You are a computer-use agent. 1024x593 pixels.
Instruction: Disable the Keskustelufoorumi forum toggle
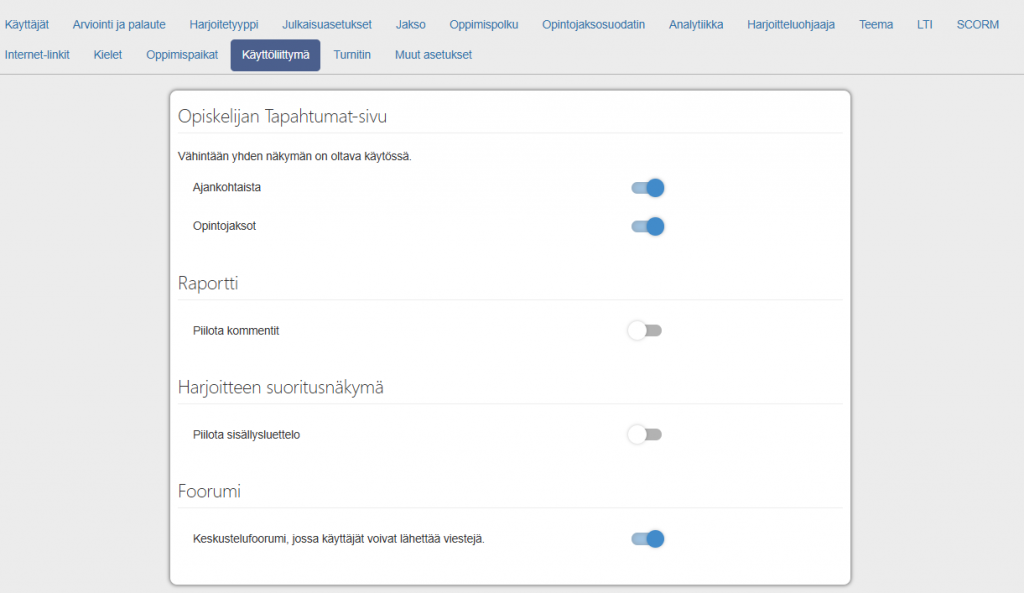click(x=647, y=539)
